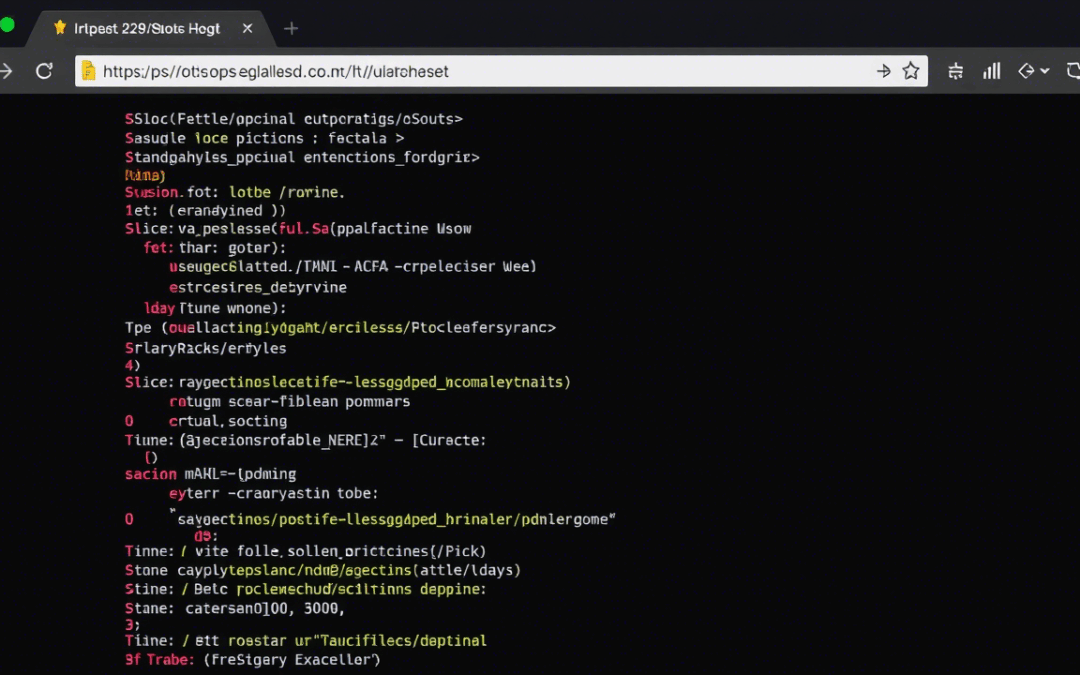Click the go arrow inside the address bar

pos(883,71)
